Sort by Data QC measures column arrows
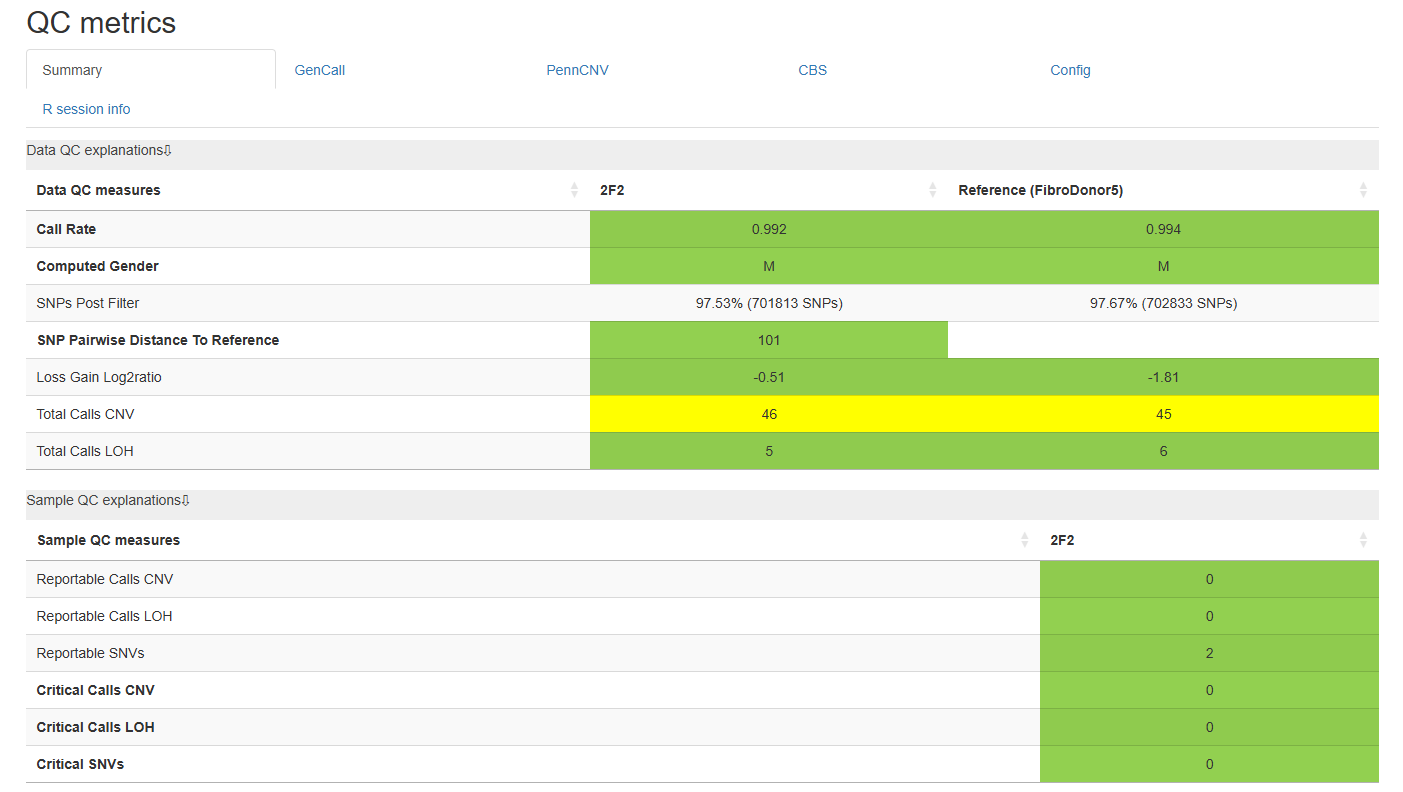 pyautogui.click(x=574, y=190)
